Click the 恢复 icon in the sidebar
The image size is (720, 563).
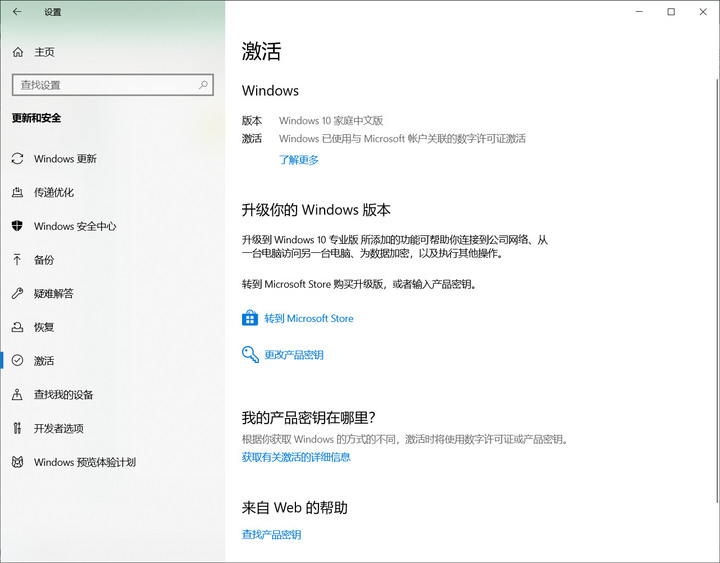pos(17,327)
